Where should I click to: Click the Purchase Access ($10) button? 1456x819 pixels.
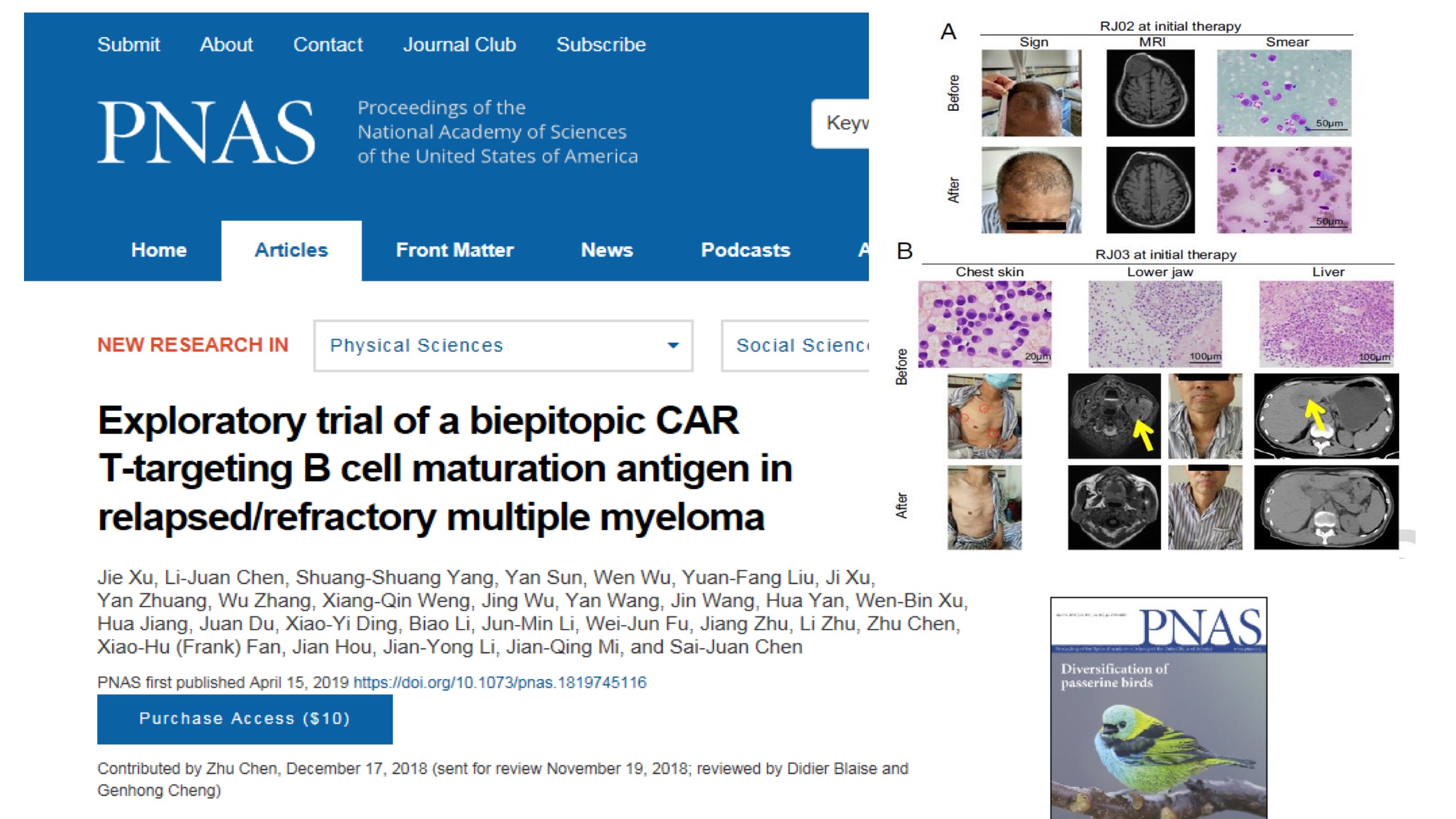coord(245,719)
